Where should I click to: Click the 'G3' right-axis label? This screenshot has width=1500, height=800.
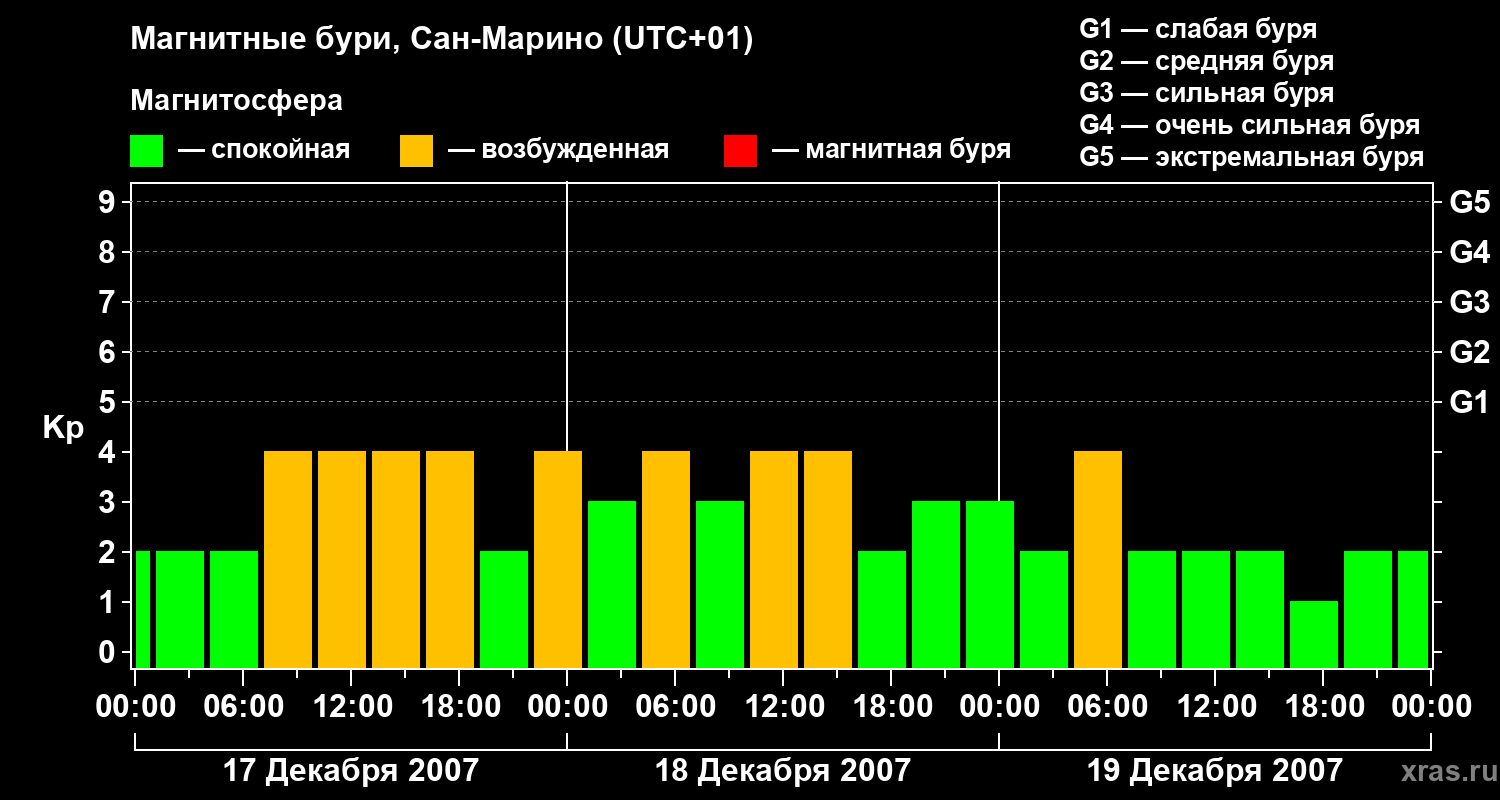pos(1470,302)
